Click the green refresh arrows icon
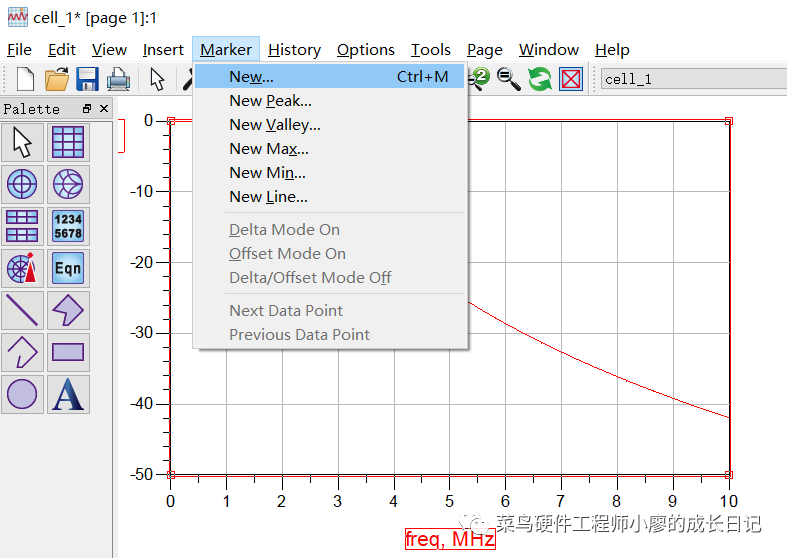The height and width of the screenshot is (558, 787). click(540, 79)
